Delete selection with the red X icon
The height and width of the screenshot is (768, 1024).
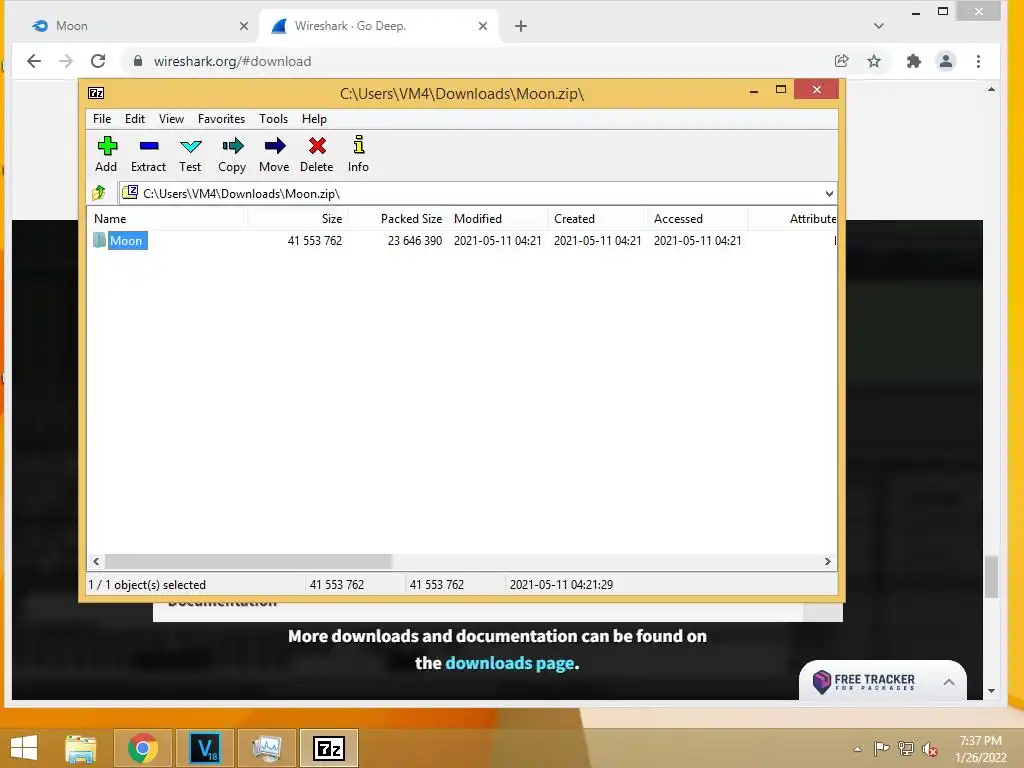tap(317, 146)
